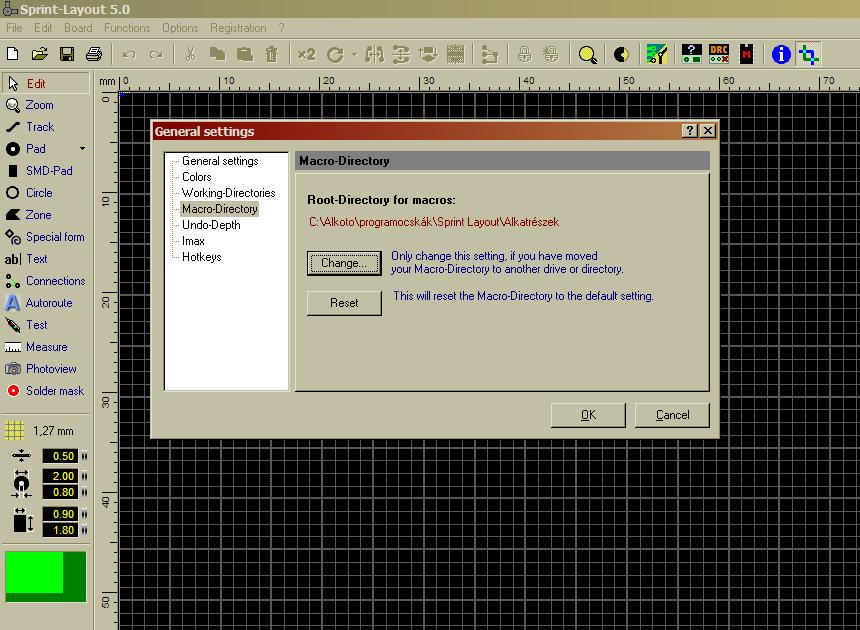
Task: Click the Rotate icon
Action: click(335, 54)
